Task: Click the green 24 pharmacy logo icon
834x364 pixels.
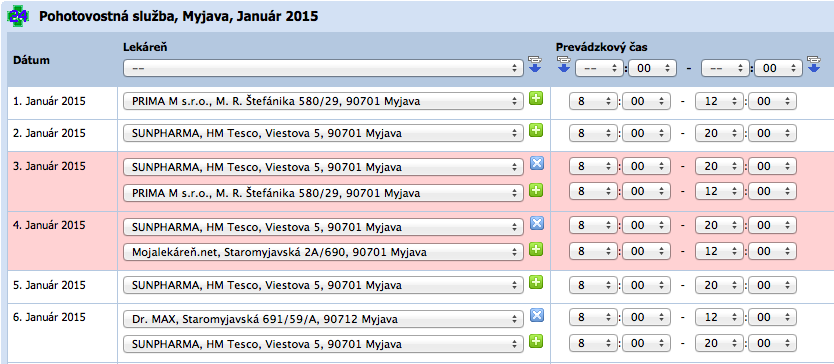Action: [18, 16]
